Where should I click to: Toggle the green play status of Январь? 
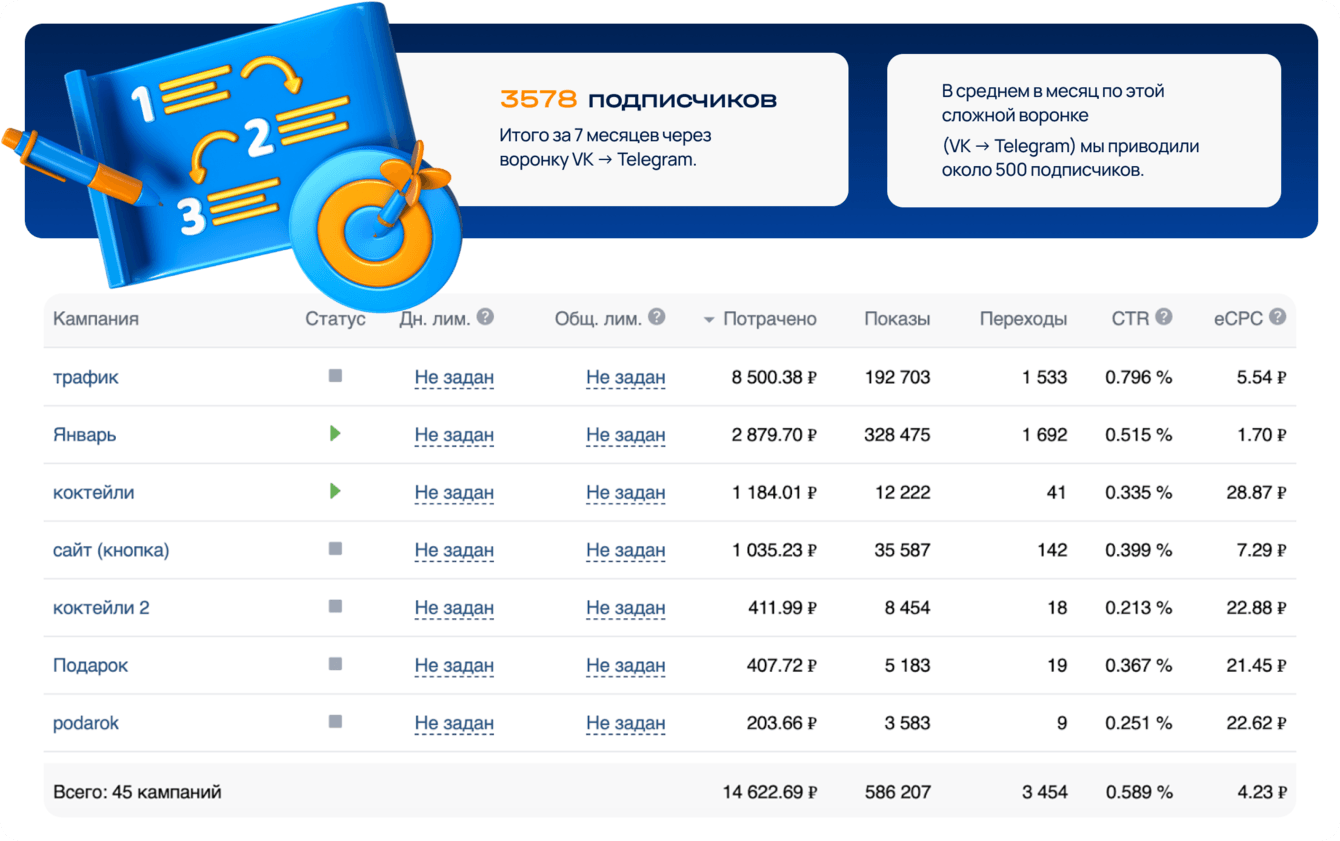(335, 434)
